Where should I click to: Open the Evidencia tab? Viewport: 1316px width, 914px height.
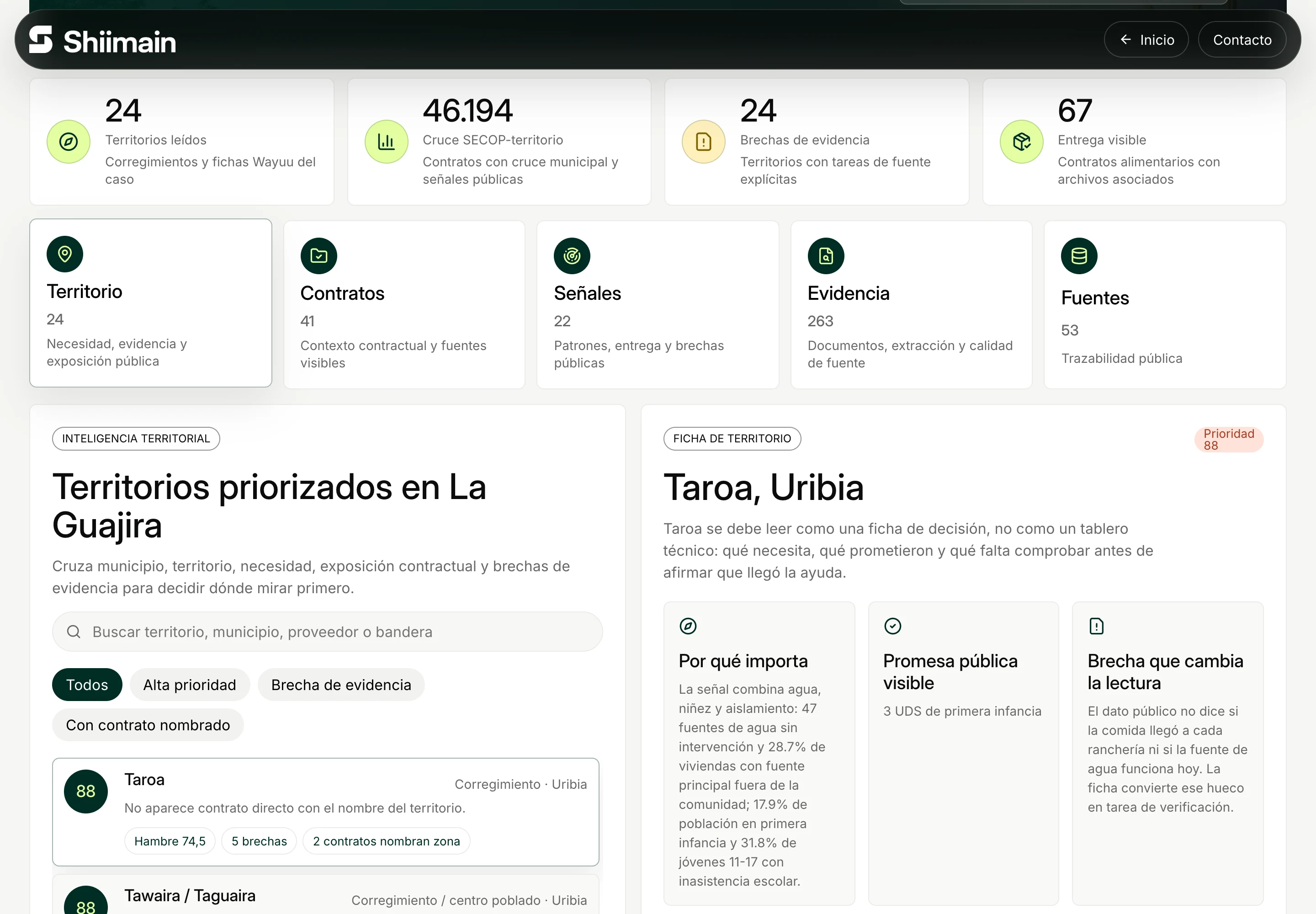click(911, 305)
